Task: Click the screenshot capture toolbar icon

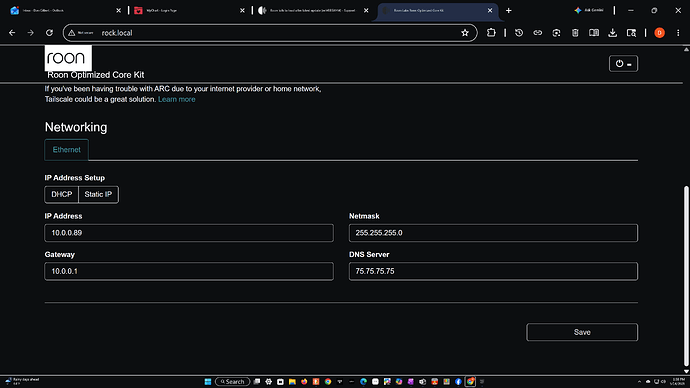Action: (x=556, y=33)
